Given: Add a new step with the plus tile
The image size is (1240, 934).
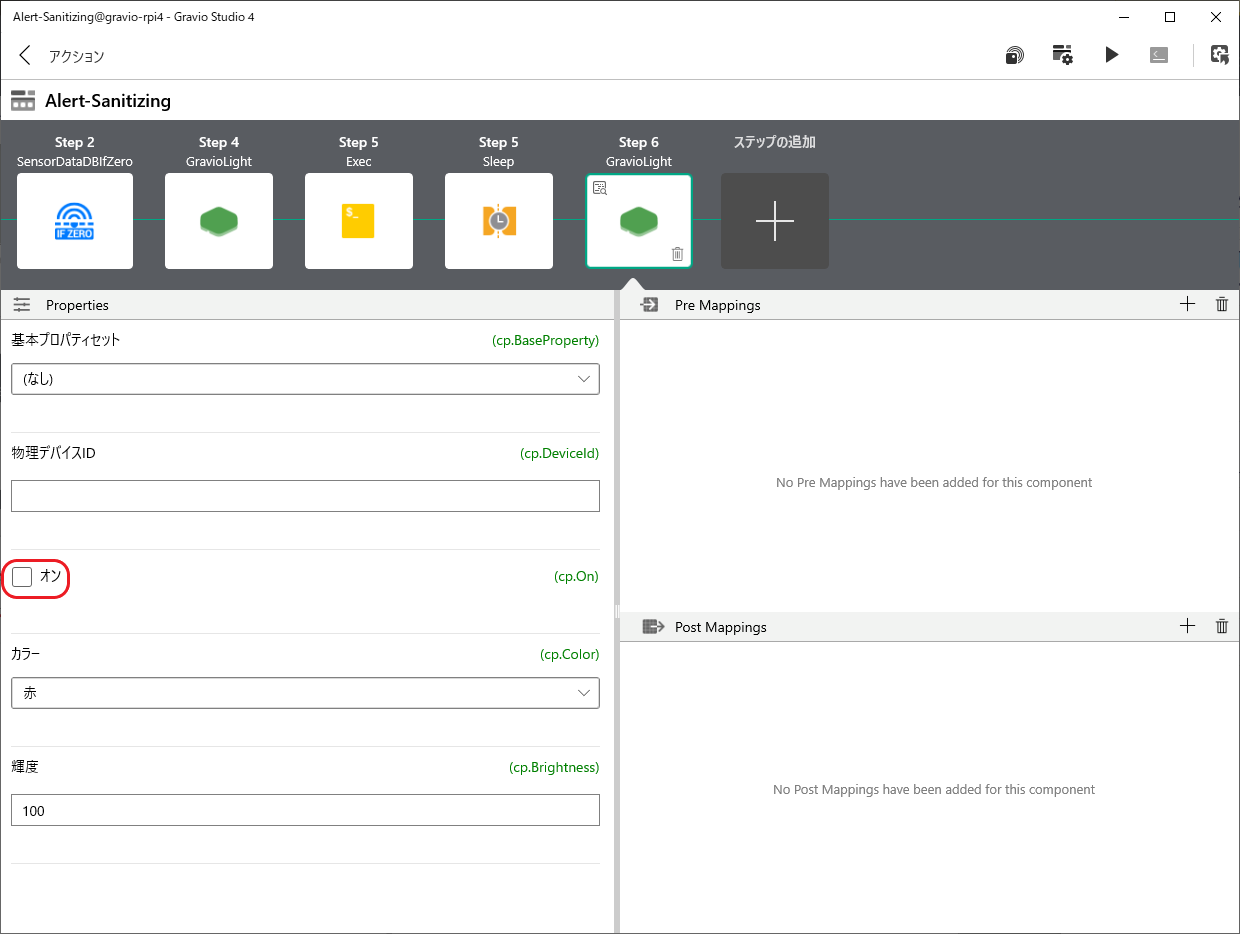Looking at the screenshot, I should pos(775,221).
